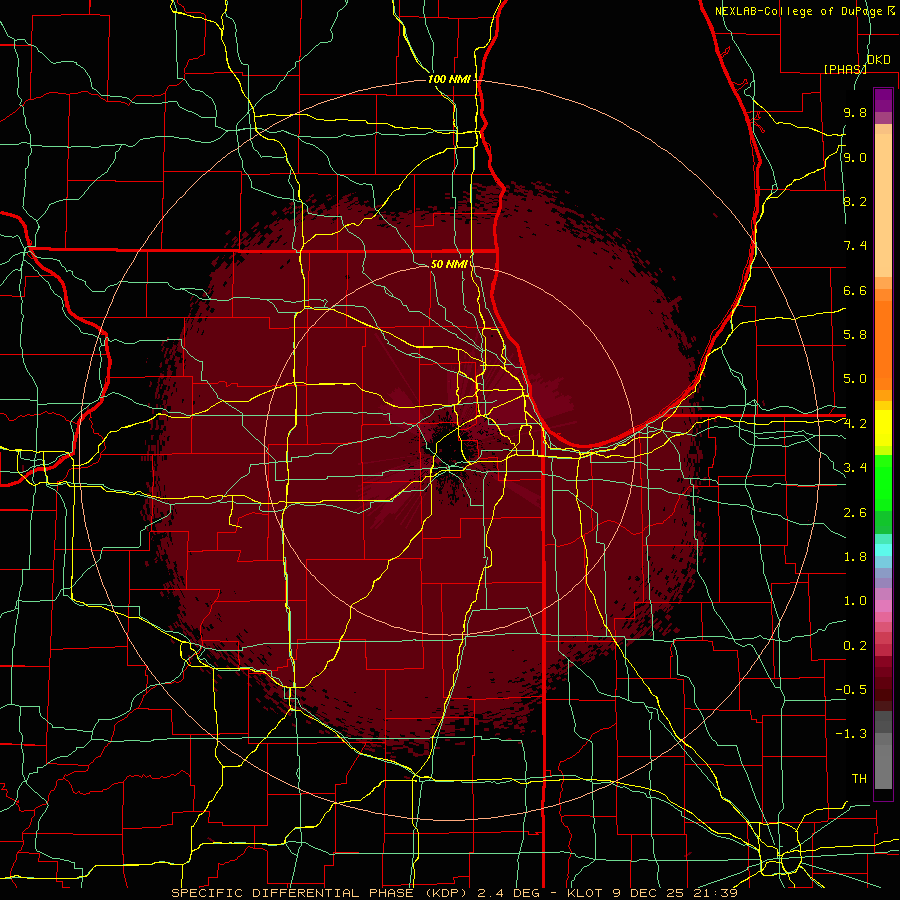Click the 5.0 value on the scale
The height and width of the screenshot is (900, 900).
coord(855,379)
